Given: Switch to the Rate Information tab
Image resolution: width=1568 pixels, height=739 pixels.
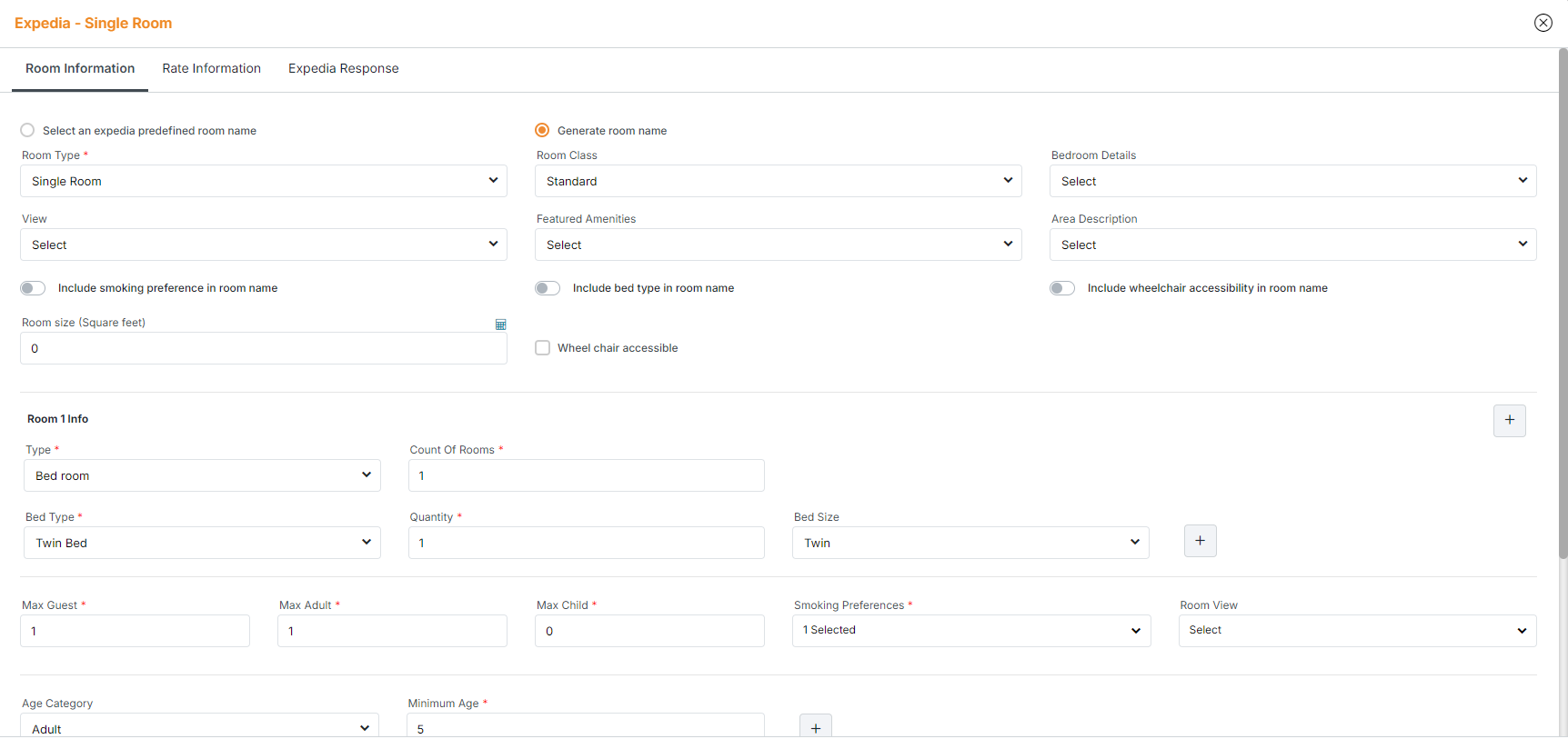Looking at the screenshot, I should (x=211, y=69).
